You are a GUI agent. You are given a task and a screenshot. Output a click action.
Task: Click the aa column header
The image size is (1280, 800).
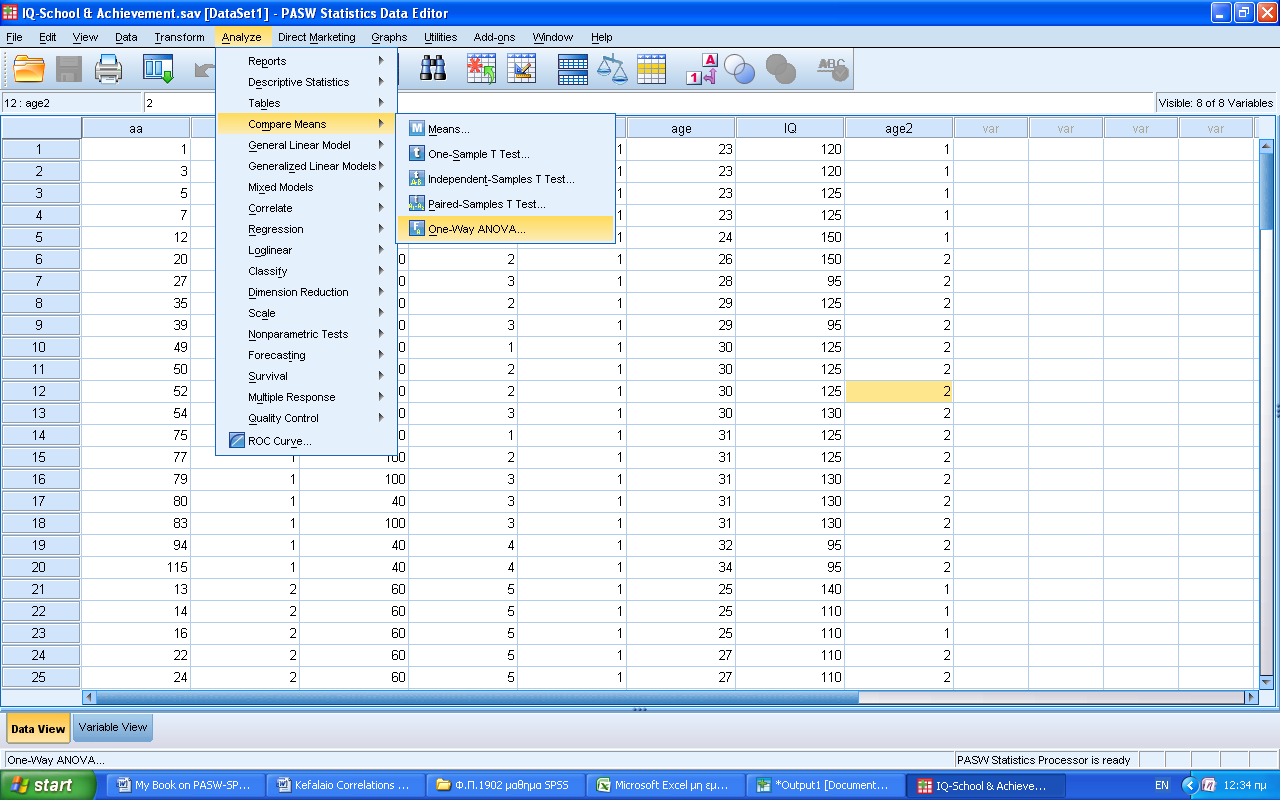click(136, 128)
